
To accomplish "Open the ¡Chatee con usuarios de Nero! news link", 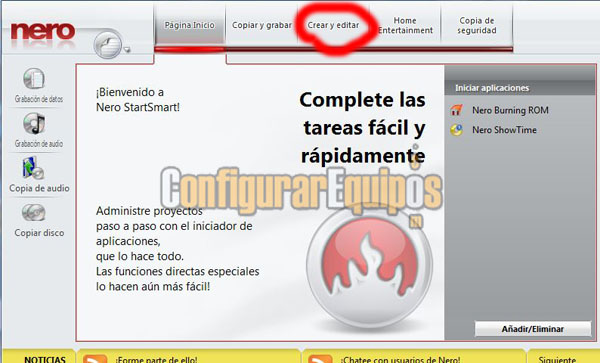I will (x=400, y=360).
